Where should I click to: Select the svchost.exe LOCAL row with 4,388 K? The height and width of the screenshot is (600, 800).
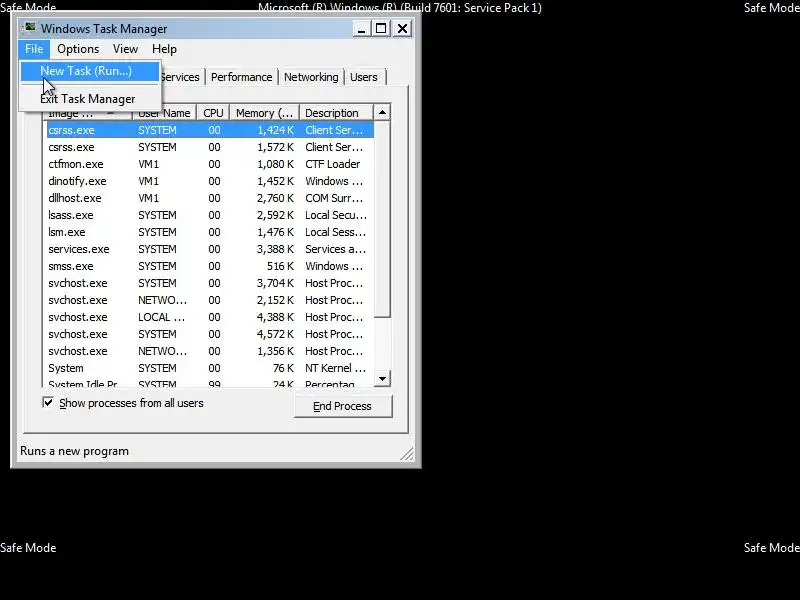pos(210,317)
